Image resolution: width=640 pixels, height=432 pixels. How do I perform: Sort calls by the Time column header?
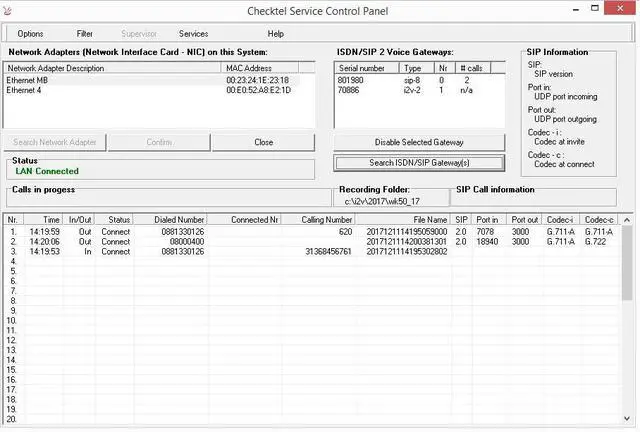(x=52, y=219)
